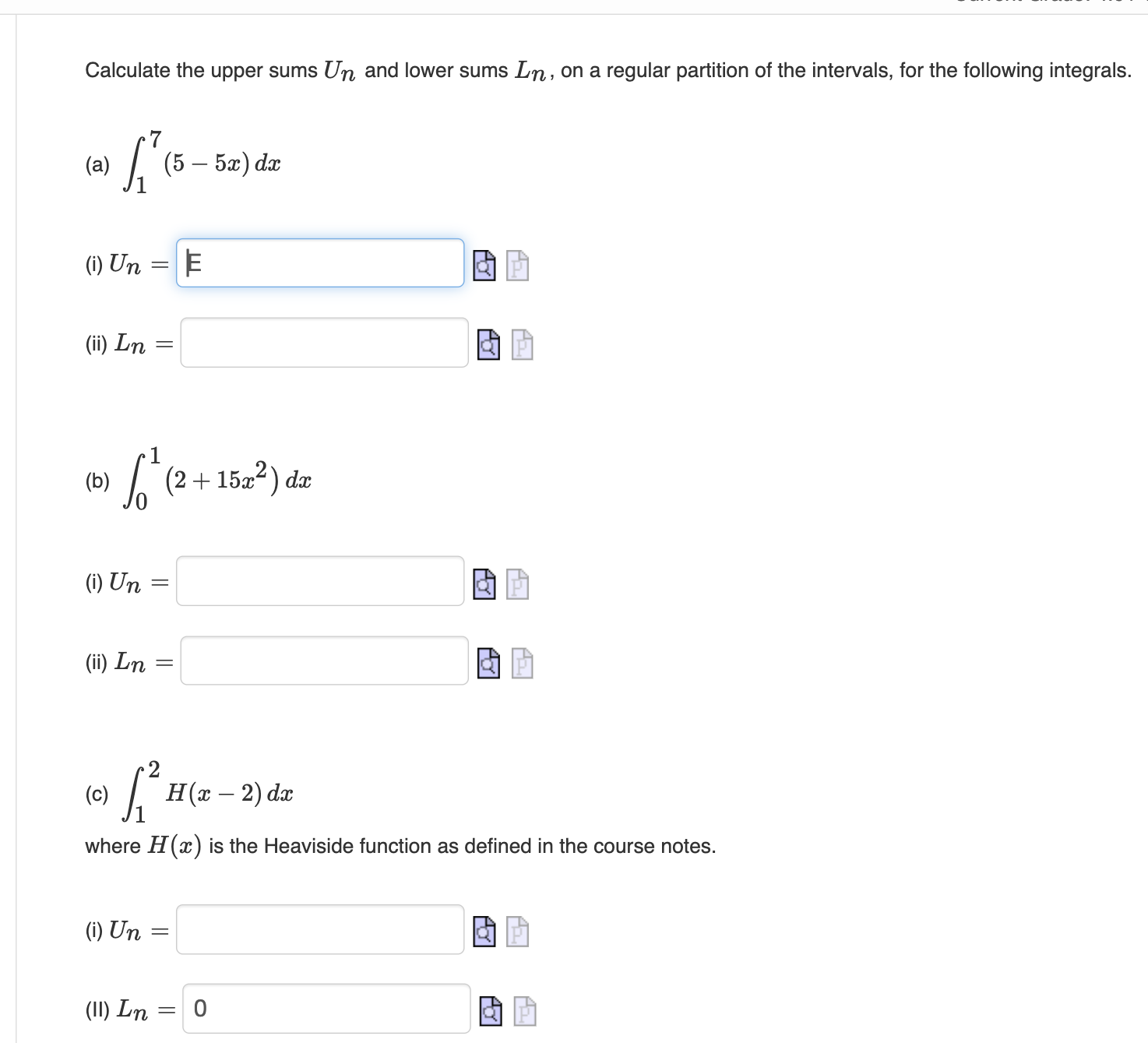Focus the Un input field for part (b)

click(319, 583)
